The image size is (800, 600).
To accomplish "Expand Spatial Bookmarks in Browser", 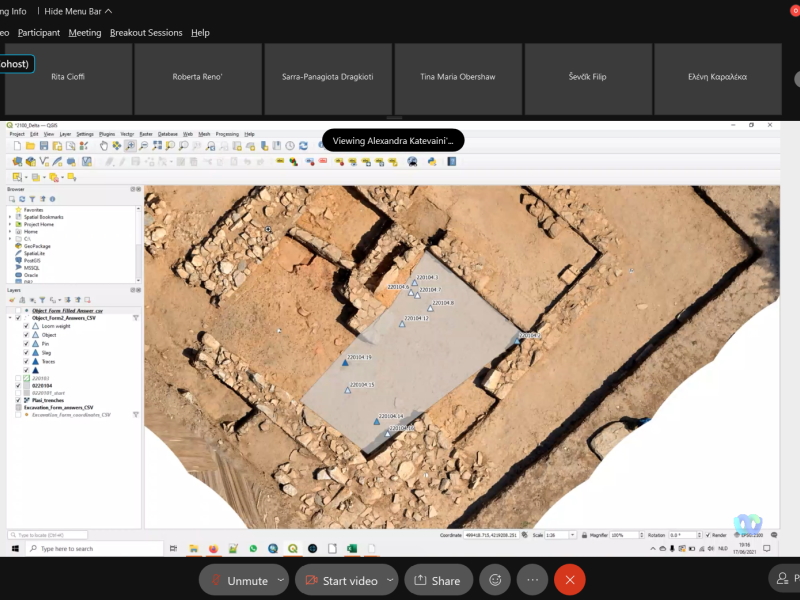I will 10,217.
